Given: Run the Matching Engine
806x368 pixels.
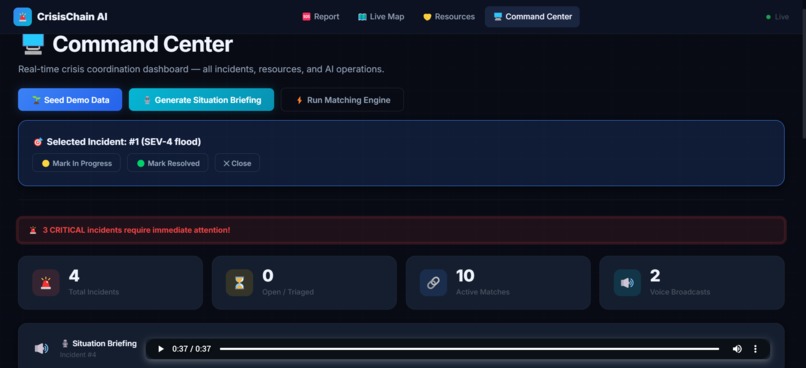Looking at the screenshot, I should 342,100.
